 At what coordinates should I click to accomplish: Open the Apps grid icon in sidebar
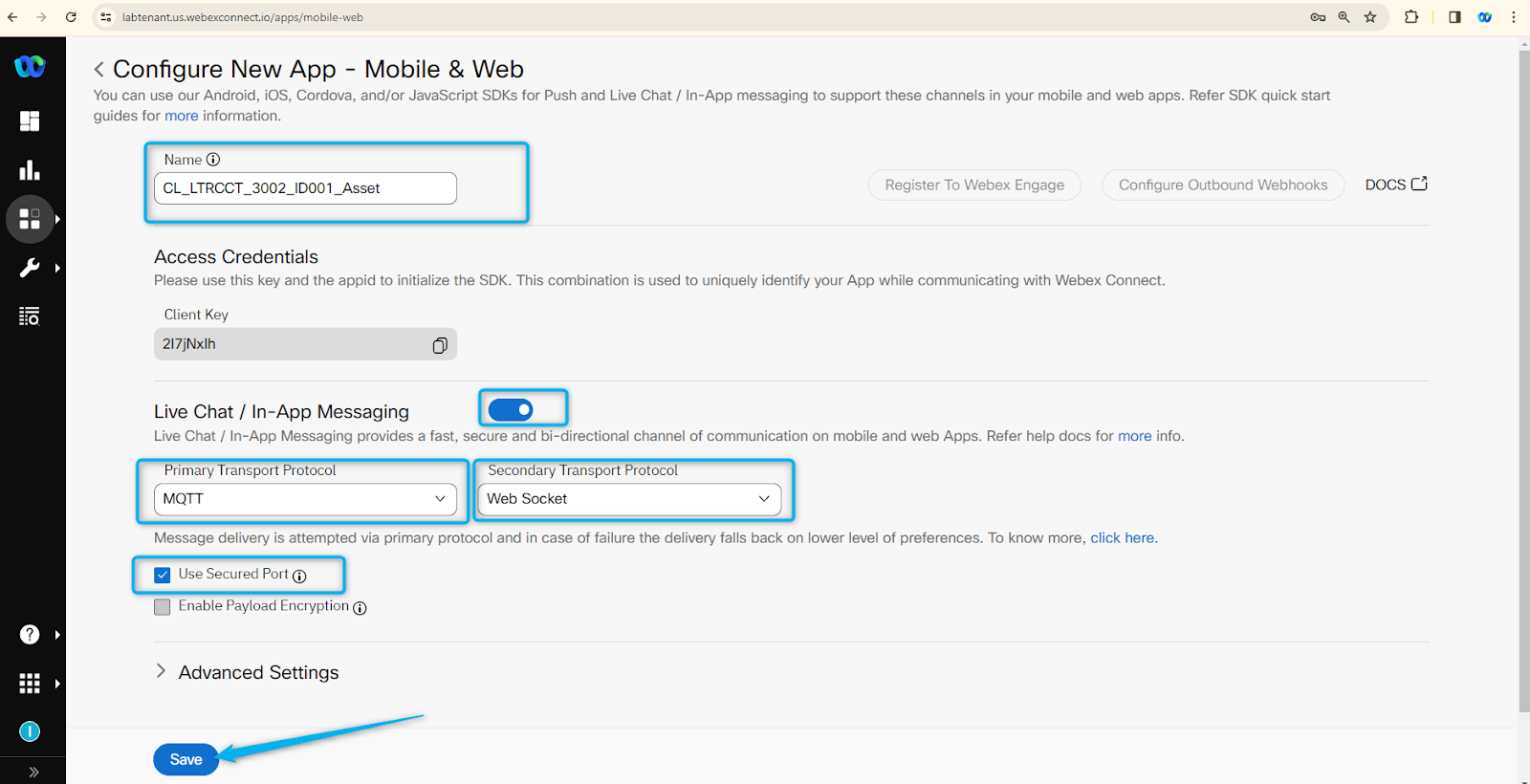pyautogui.click(x=30, y=219)
